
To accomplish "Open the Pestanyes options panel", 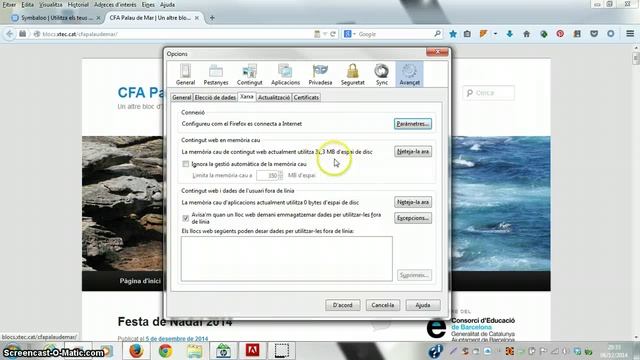I will [216, 74].
